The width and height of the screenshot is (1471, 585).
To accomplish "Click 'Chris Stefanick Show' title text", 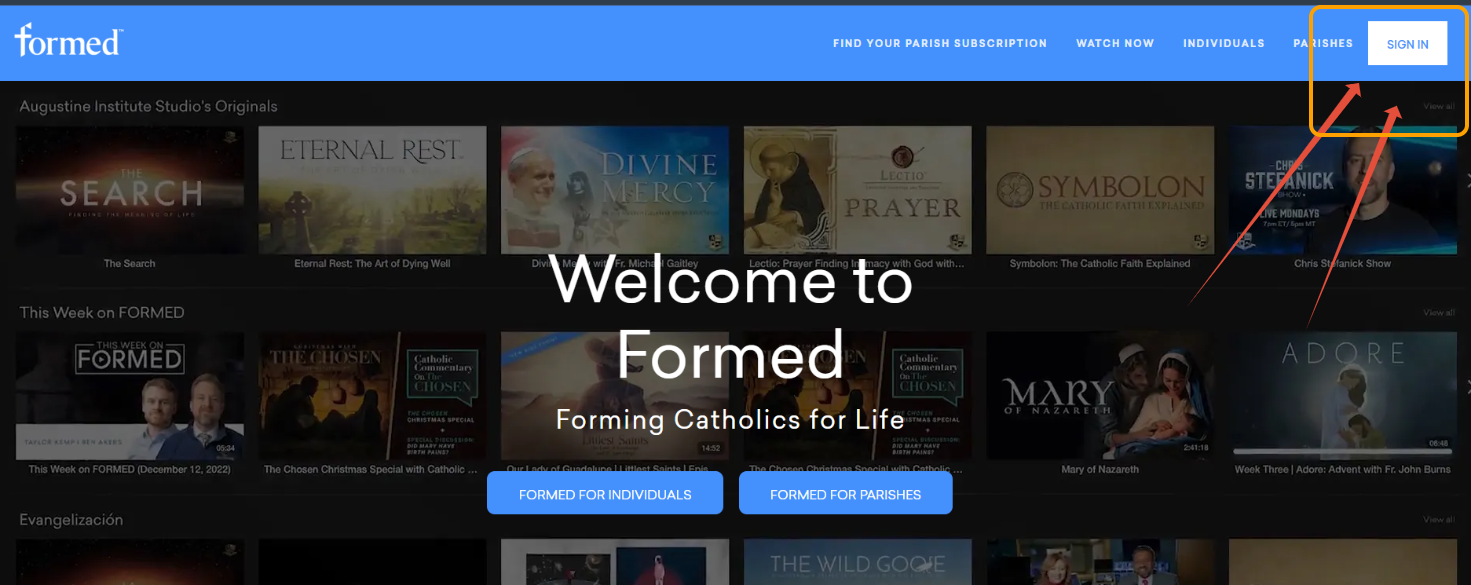I will coord(1343,264).
